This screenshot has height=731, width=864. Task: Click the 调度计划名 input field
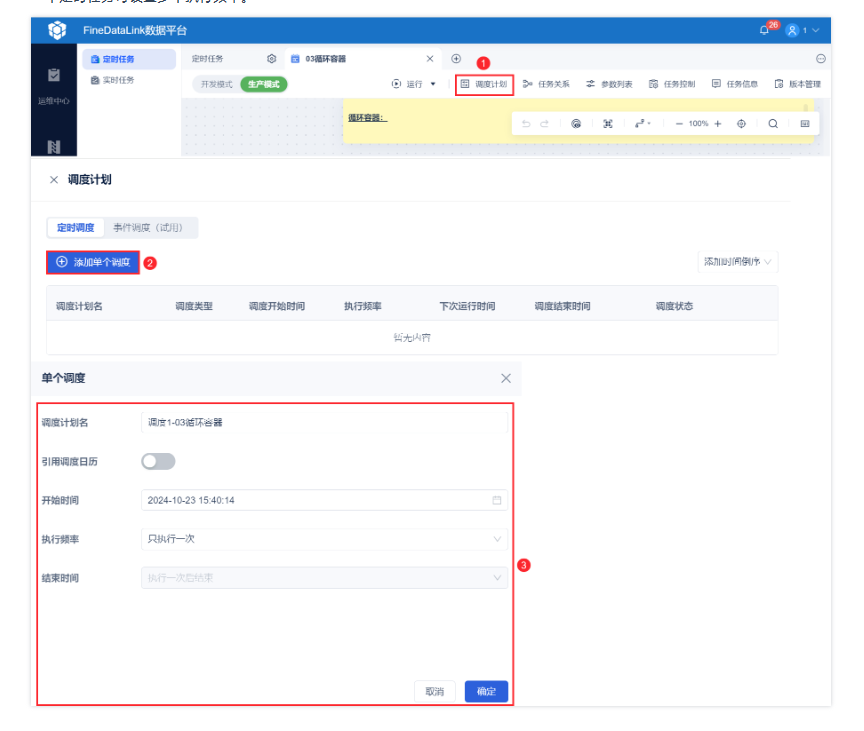[x=324, y=423]
